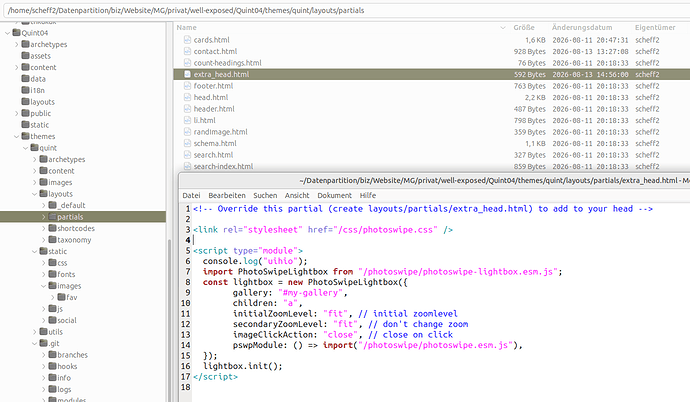Open the Datei menu in the editor

point(191,195)
